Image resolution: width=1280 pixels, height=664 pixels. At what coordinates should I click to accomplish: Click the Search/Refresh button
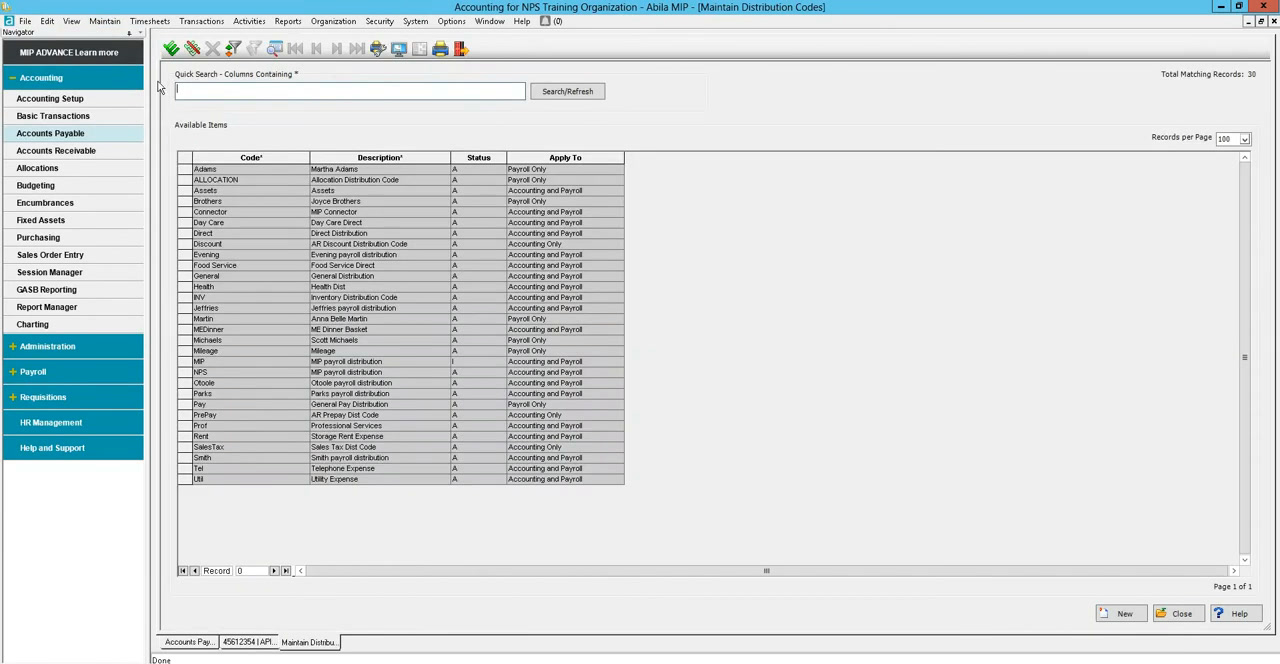point(567,91)
